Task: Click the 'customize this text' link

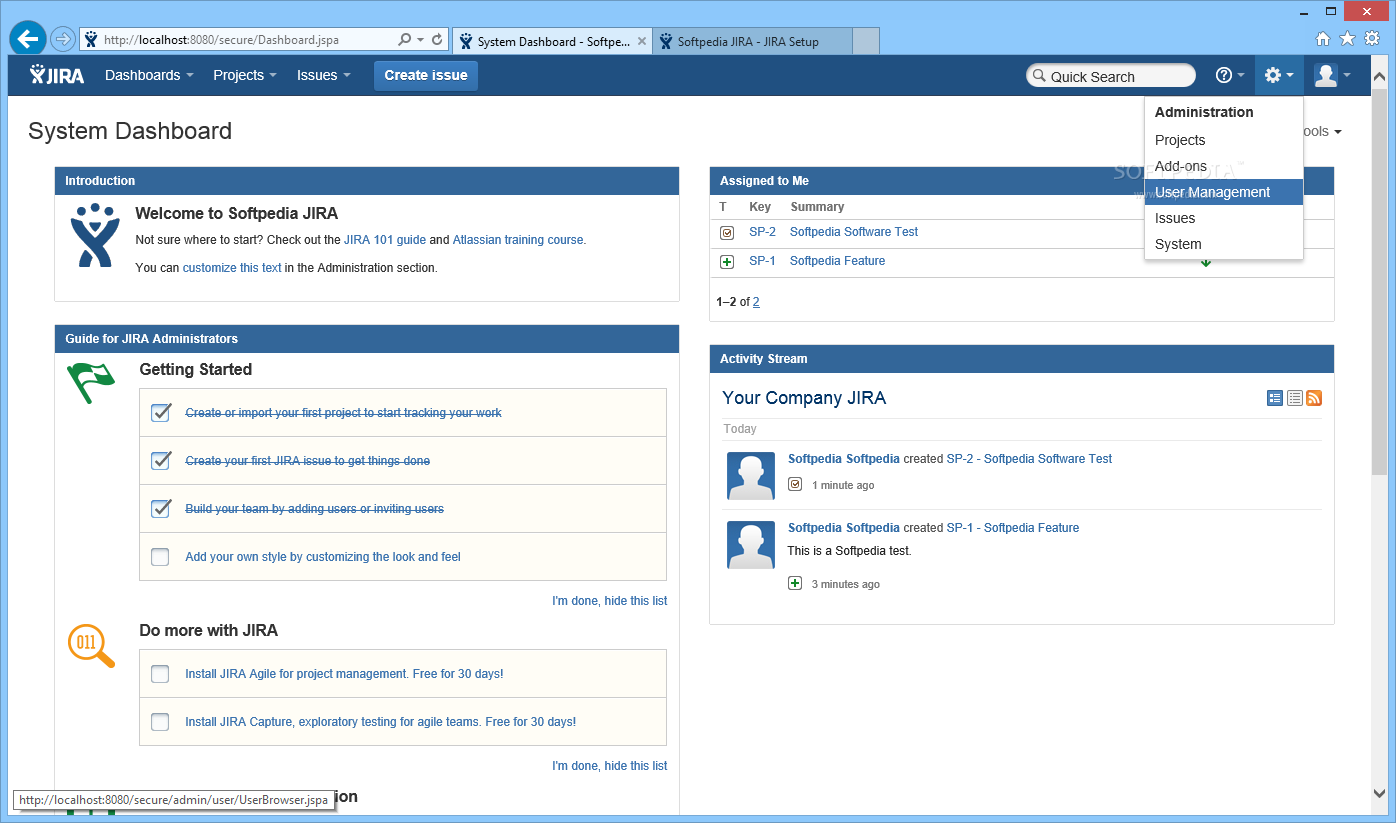Action: 232,268
